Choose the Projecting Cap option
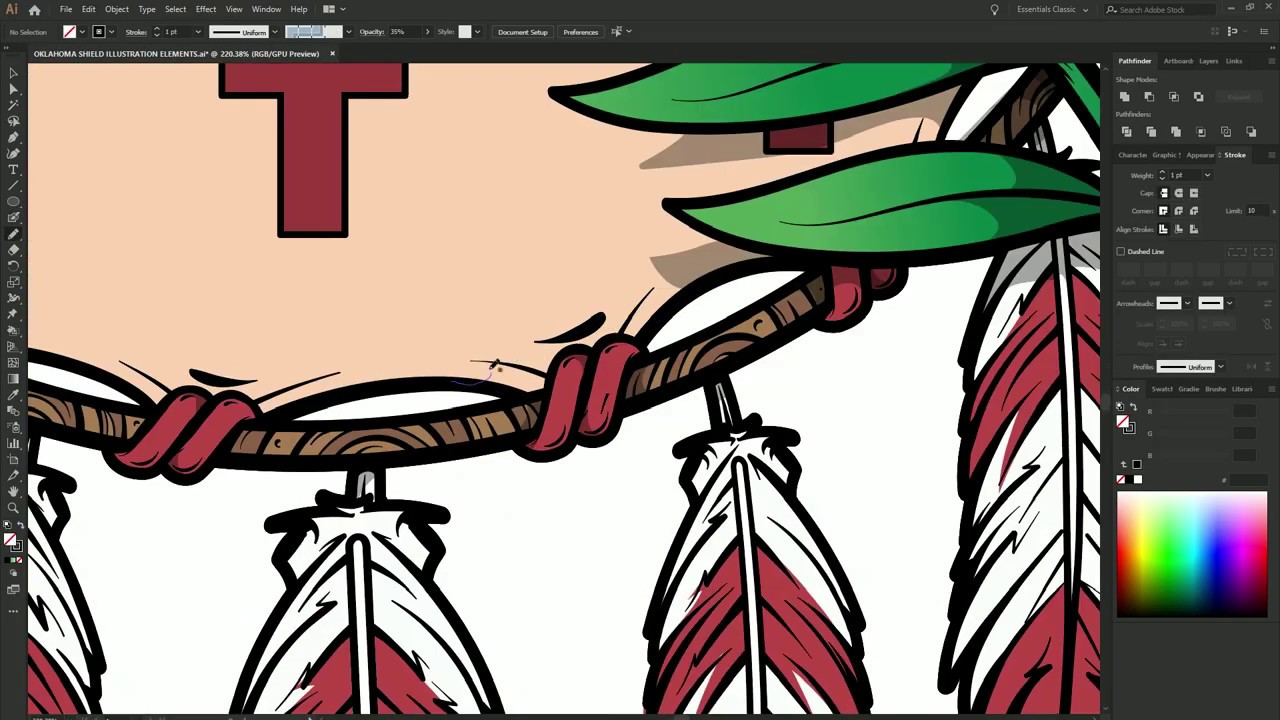Screen dimensions: 1280x720 tap(1193, 193)
